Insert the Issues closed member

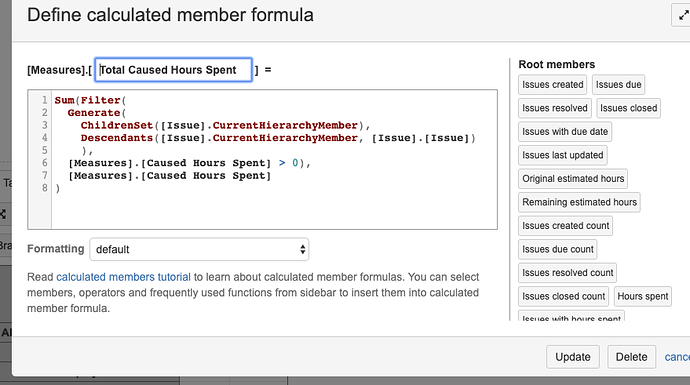point(628,108)
